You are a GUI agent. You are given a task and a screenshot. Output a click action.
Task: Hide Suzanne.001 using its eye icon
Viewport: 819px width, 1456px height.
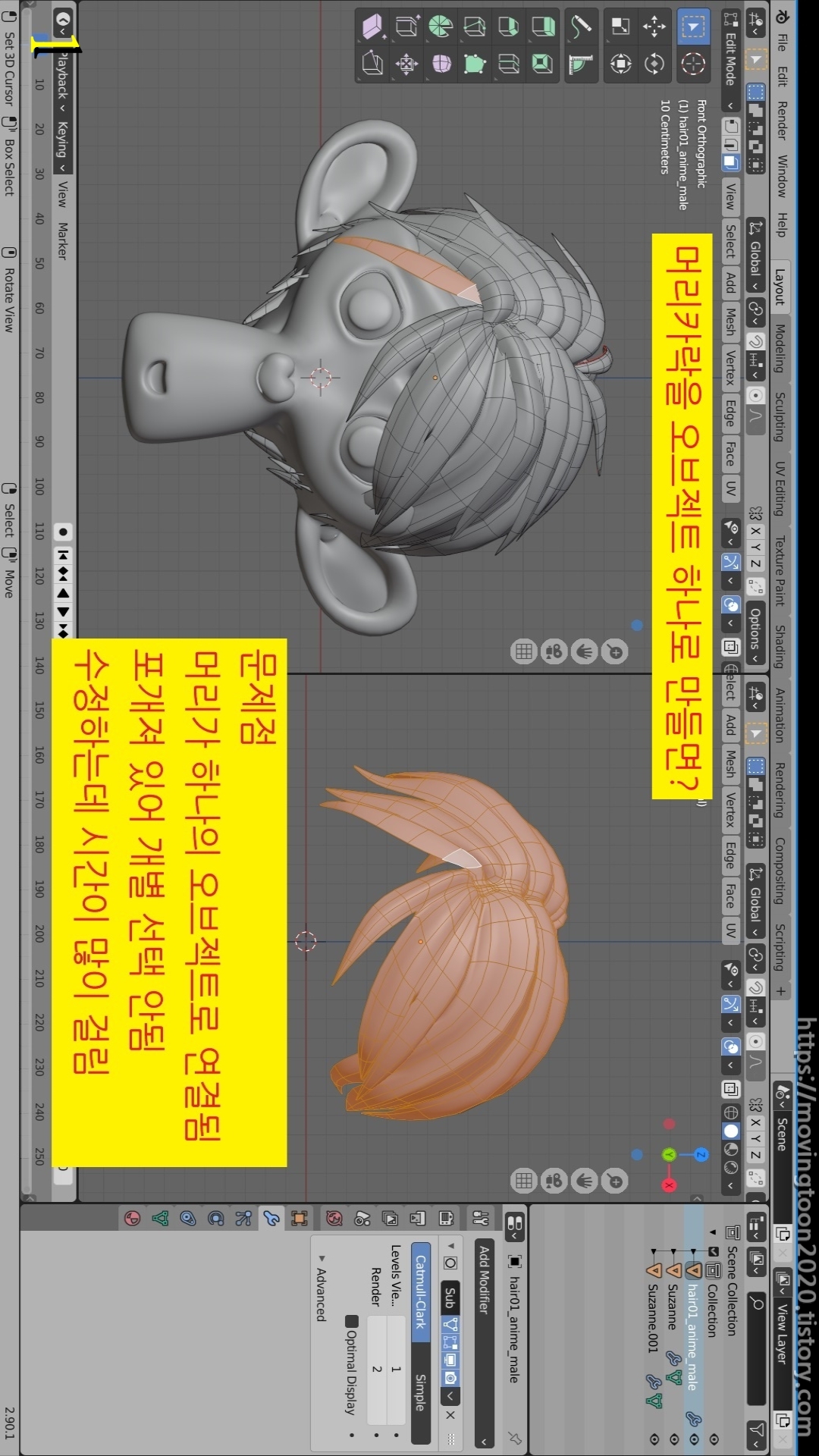tap(654, 1439)
